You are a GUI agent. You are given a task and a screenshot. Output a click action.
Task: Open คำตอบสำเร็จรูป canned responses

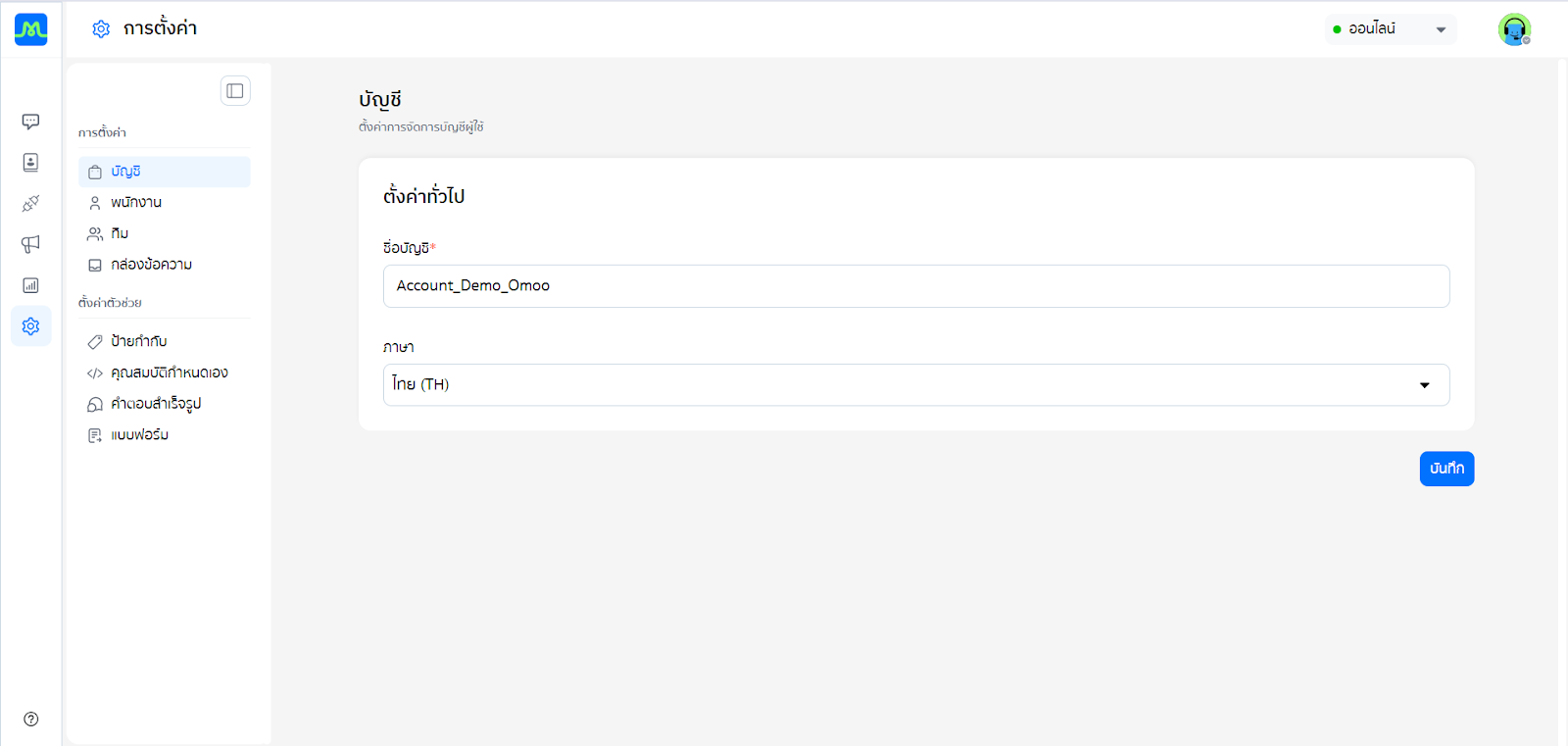point(165,404)
